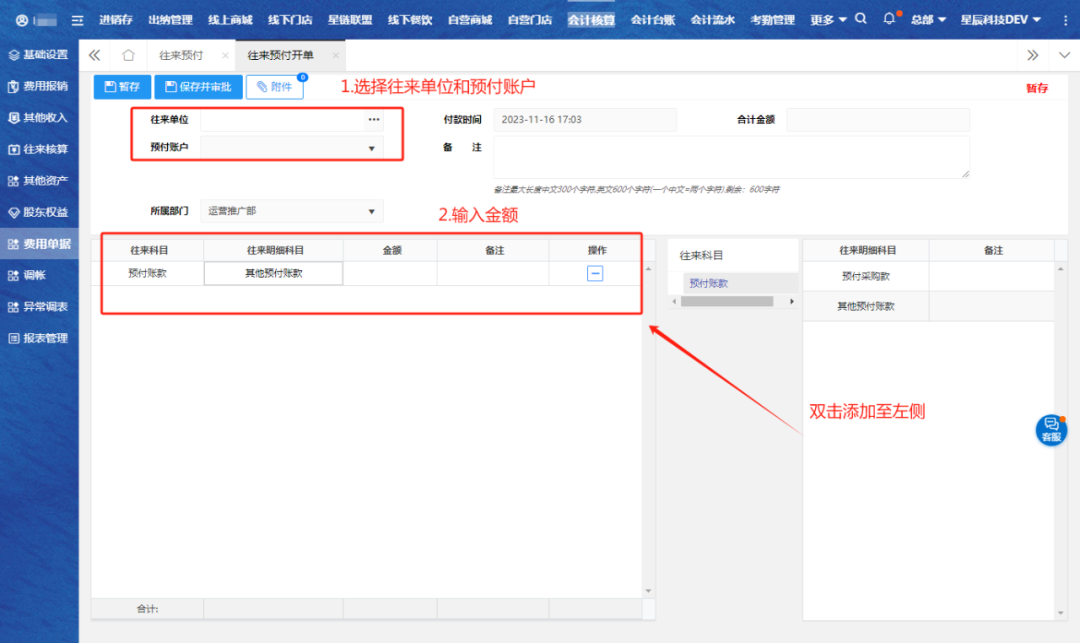Open the notification bell icon
The height and width of the screenshot is (643, 1080).
point(889,19)
